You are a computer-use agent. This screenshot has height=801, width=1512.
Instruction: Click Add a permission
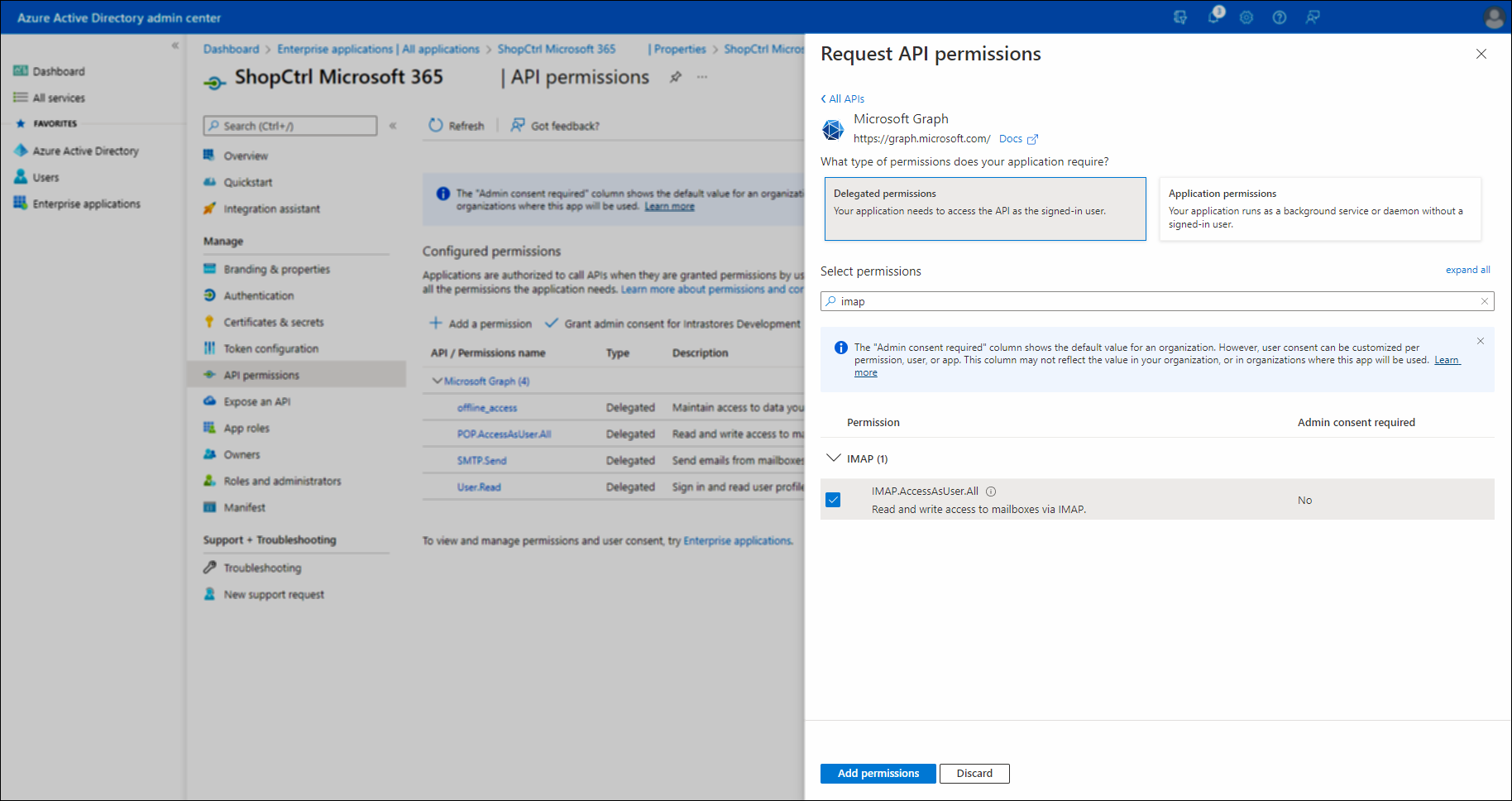(481, 324)
